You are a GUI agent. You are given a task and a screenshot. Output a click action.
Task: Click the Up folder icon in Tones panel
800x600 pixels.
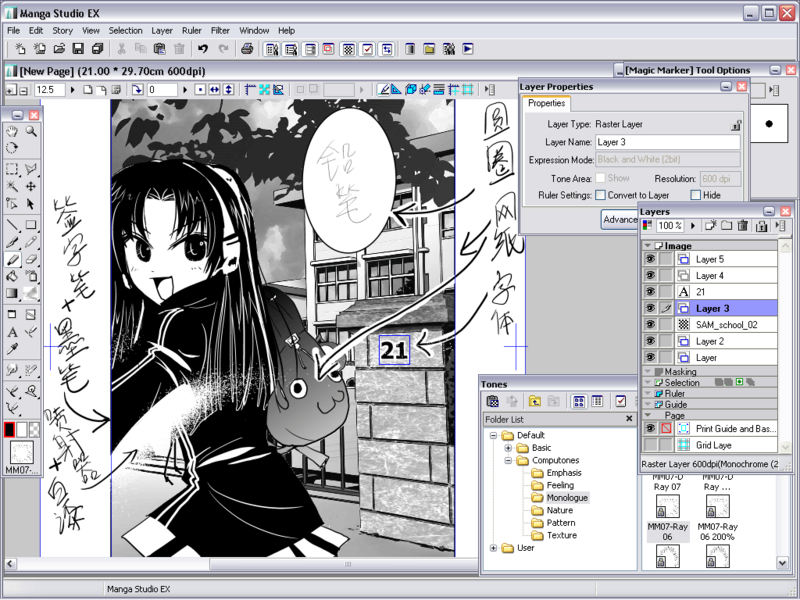point(534,402)
